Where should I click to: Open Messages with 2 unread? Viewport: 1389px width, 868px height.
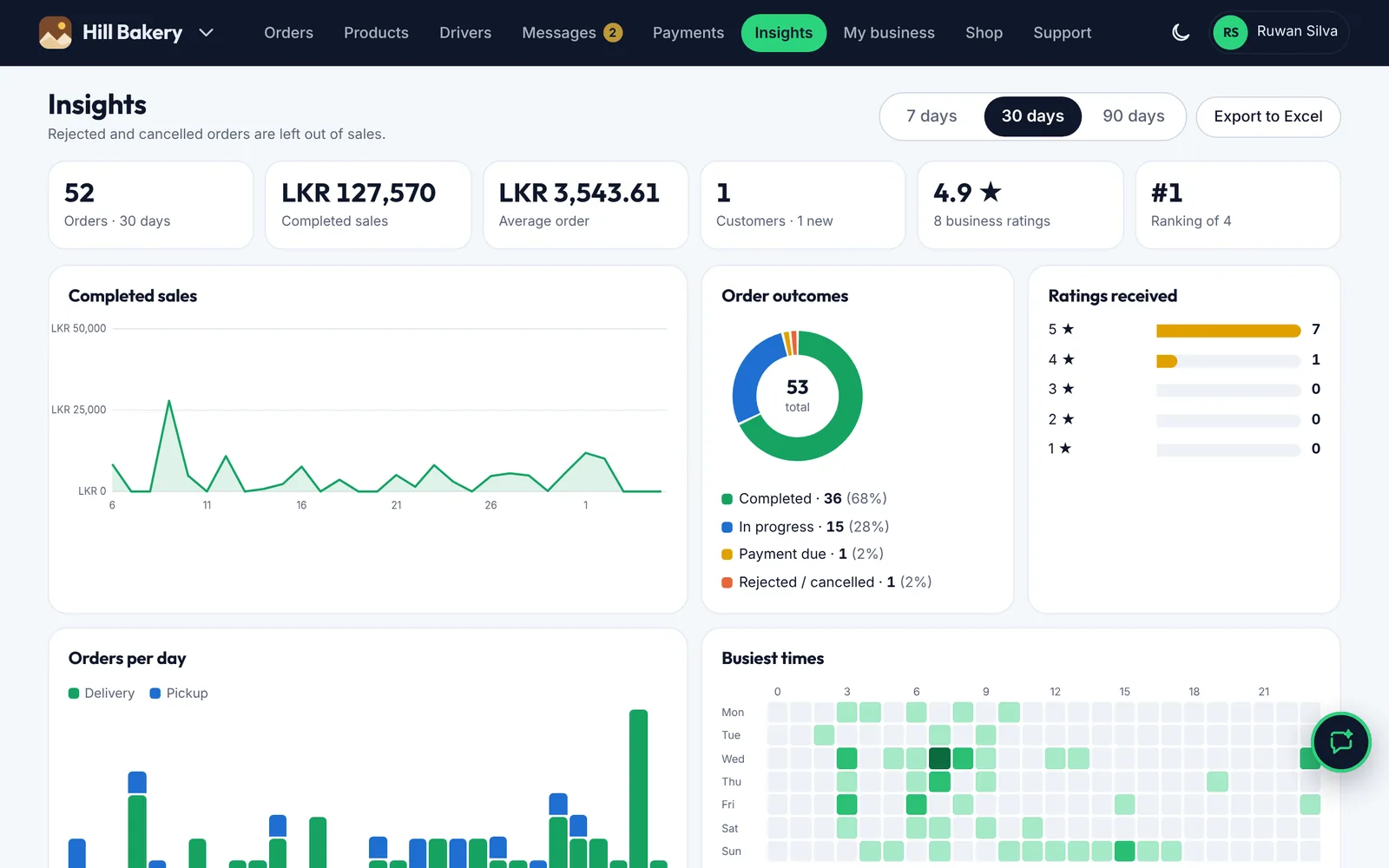(x=572, y=33)
